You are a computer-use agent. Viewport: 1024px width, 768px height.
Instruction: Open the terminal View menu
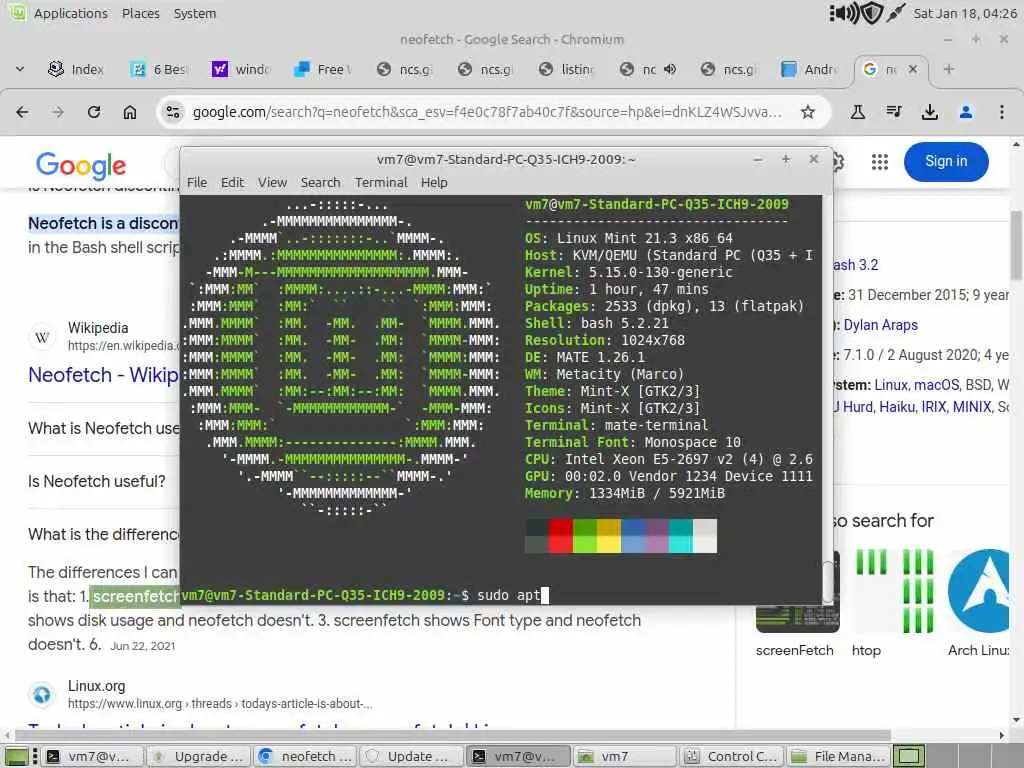(272, 183)
